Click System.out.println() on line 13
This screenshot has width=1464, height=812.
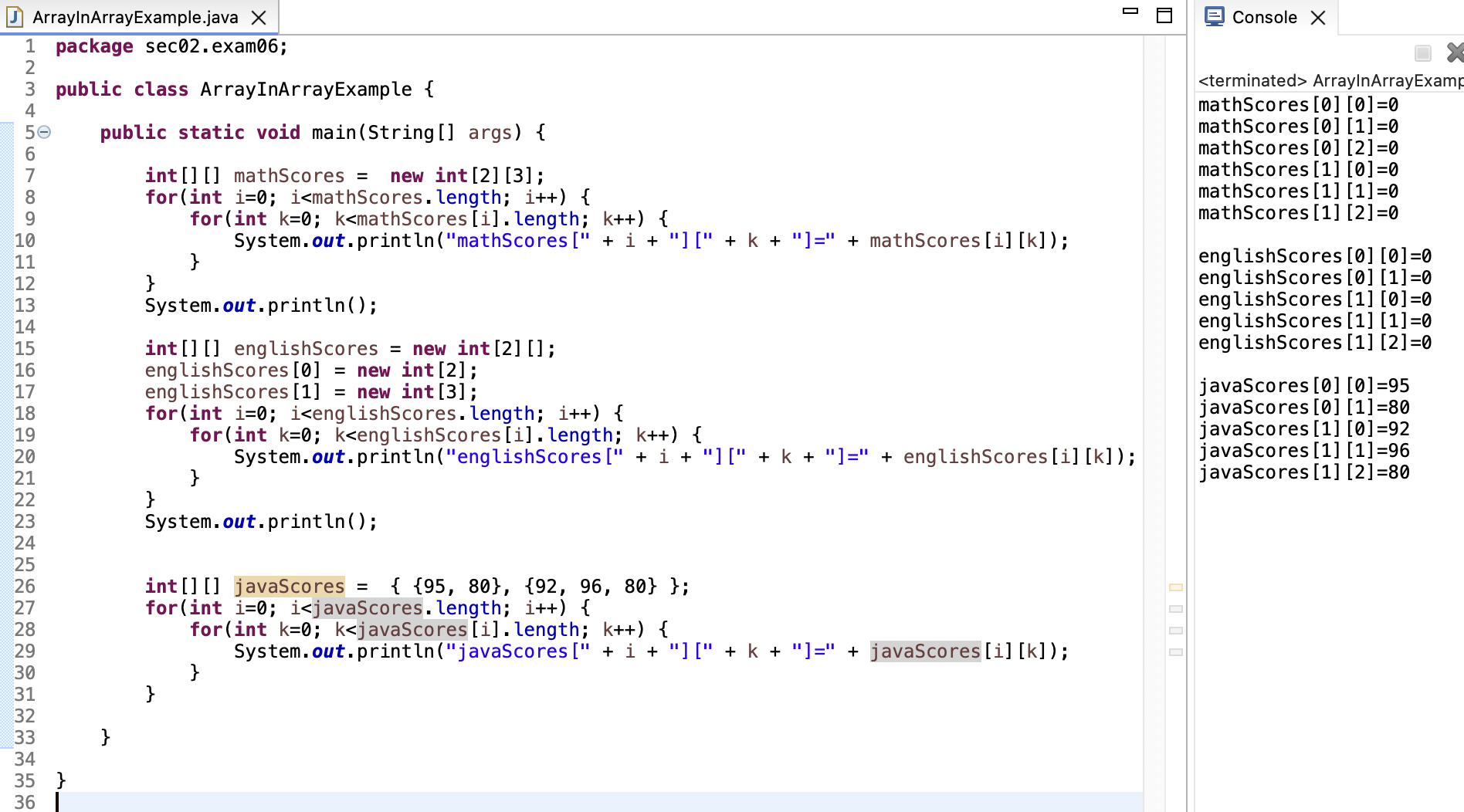pos(261,306)
